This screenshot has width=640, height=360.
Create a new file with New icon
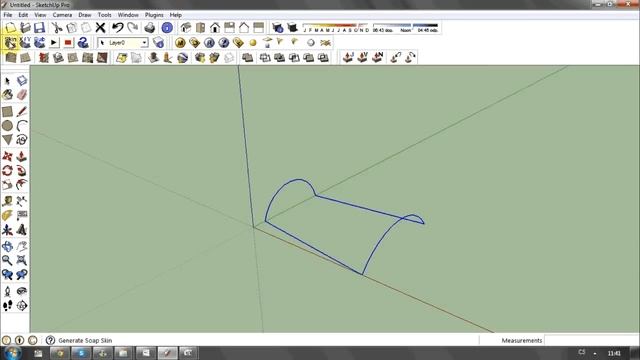coord(11,28)
